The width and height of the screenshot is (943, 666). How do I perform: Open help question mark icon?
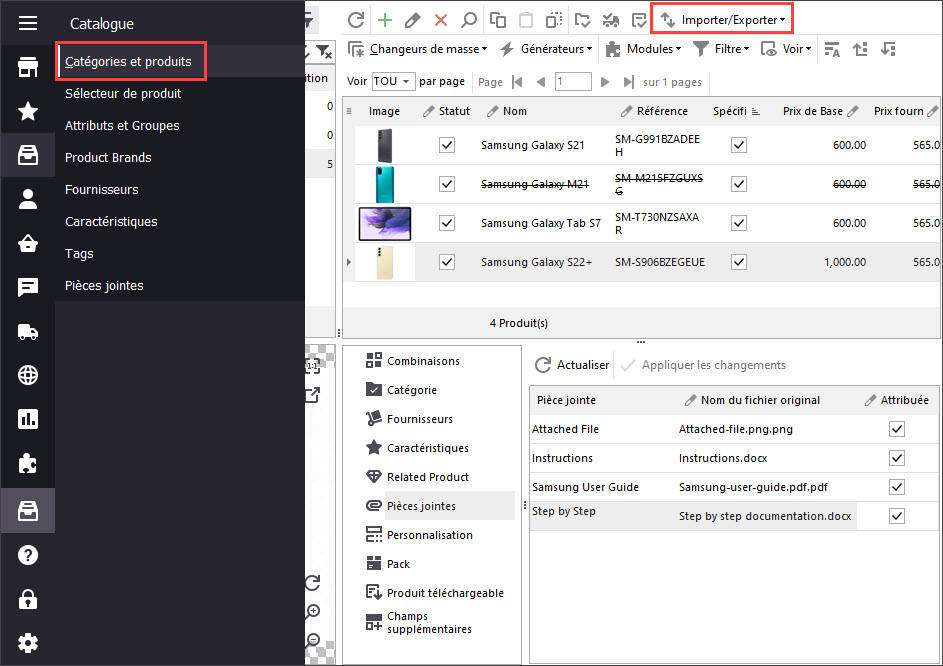pos(28,555)
